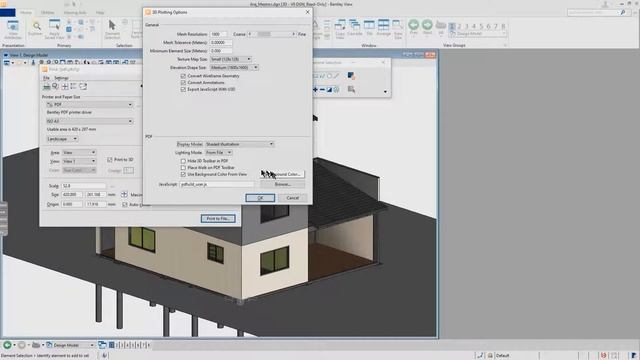
Task: Open the Utilities ribbon tab
Action: pyautogui.click(x=47, y=13)
